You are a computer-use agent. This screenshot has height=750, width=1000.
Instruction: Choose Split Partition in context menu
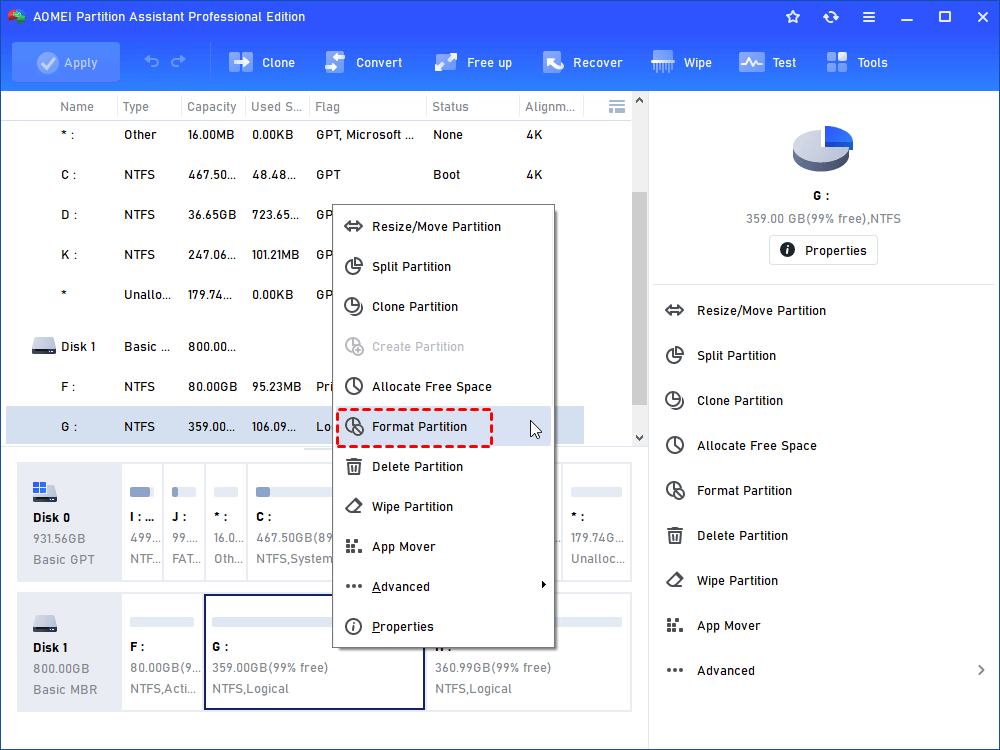tap(444, 267)
